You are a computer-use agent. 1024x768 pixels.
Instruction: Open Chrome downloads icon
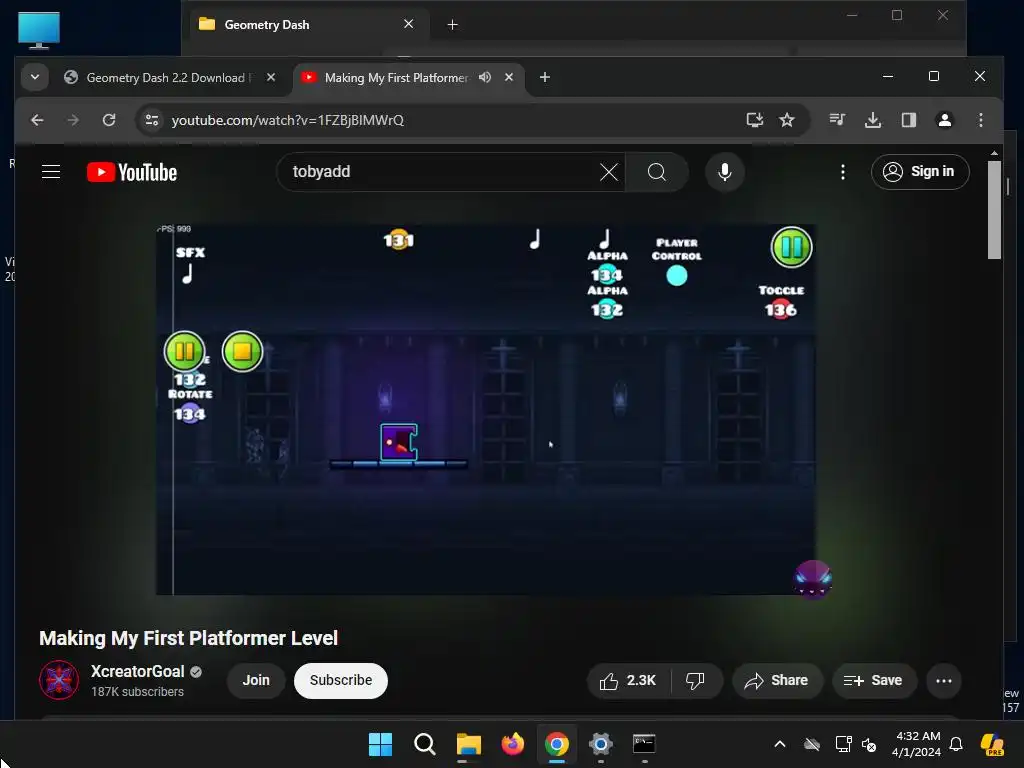(x=872, y=120)
